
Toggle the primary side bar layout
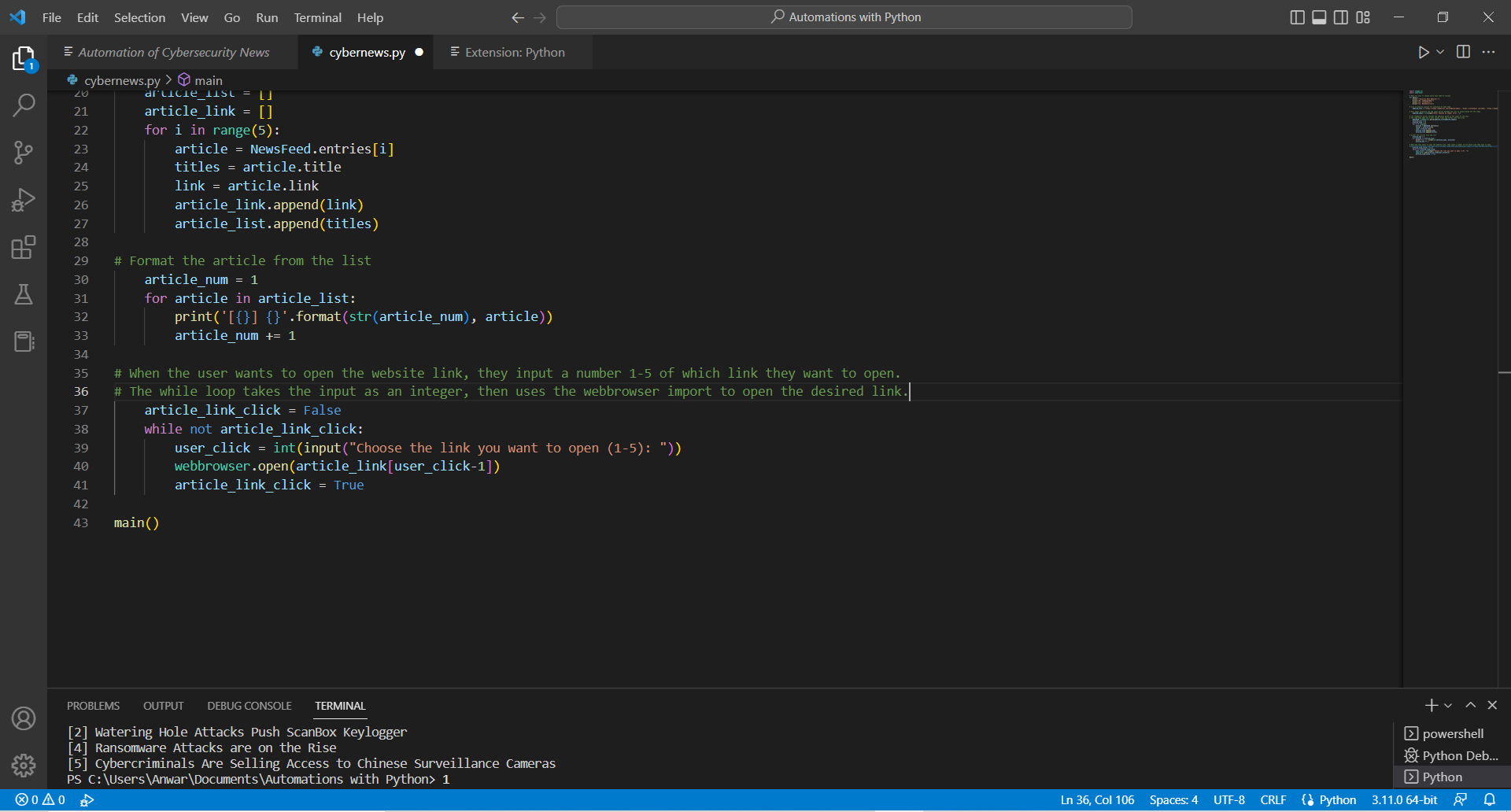[x=1297, y=17]
